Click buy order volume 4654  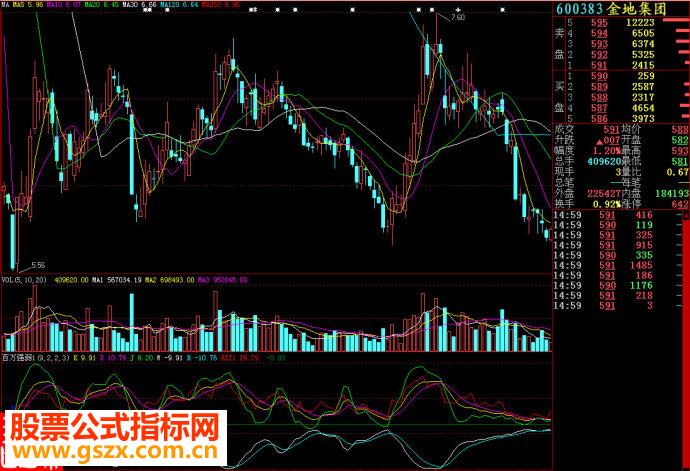(x=643, y=108)
